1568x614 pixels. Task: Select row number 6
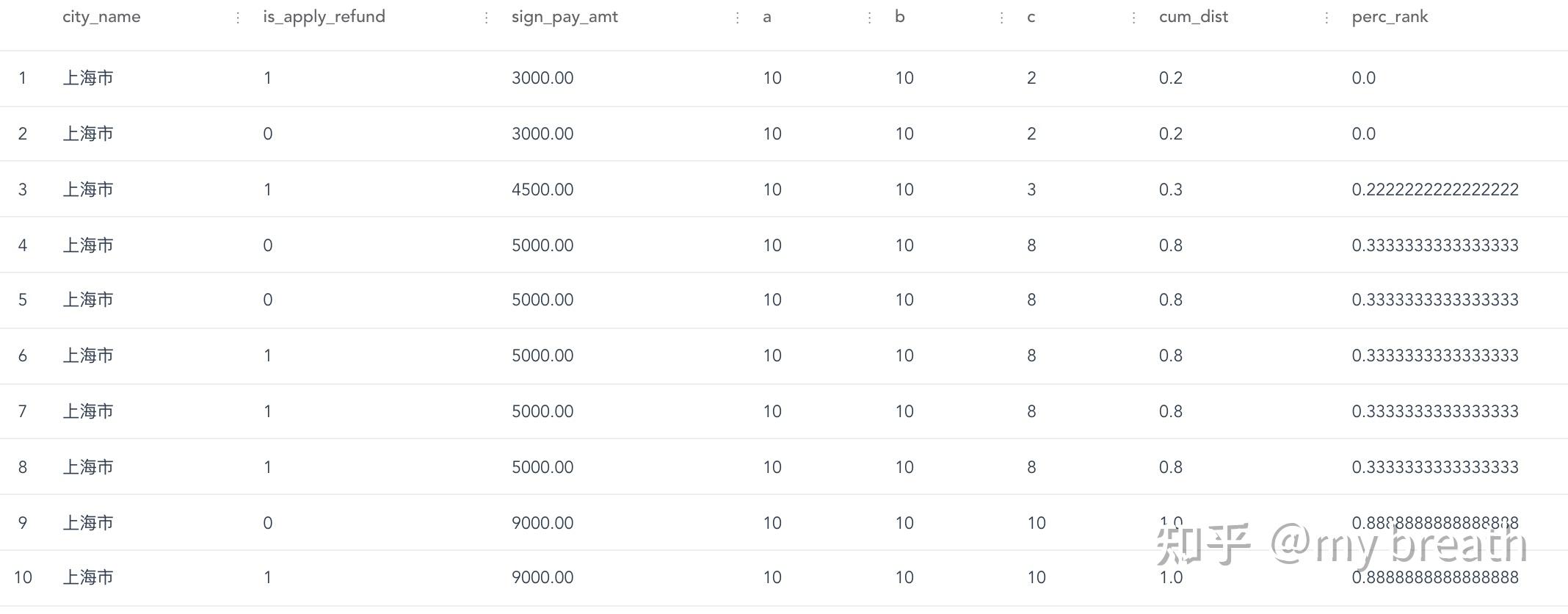tap(23, 355)
